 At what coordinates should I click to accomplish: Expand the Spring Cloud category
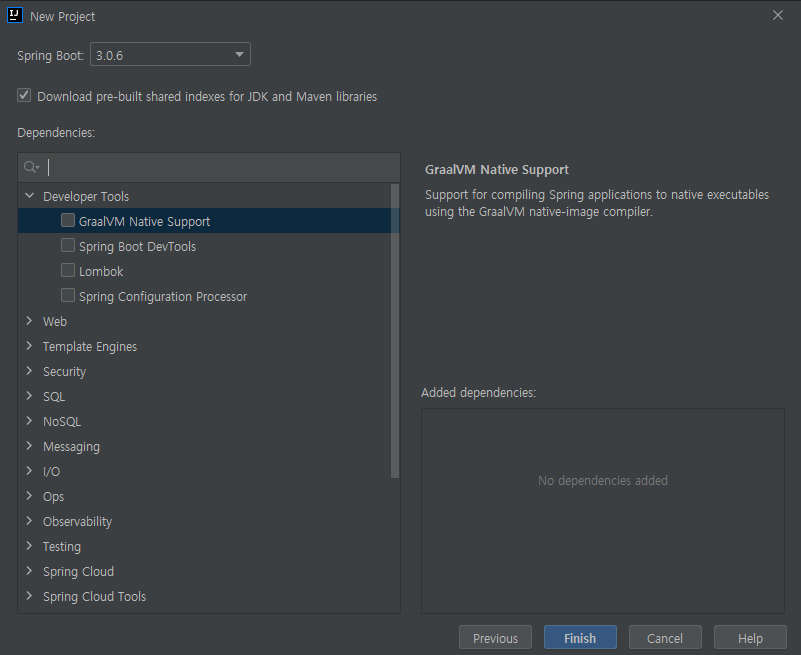(30, 571)
